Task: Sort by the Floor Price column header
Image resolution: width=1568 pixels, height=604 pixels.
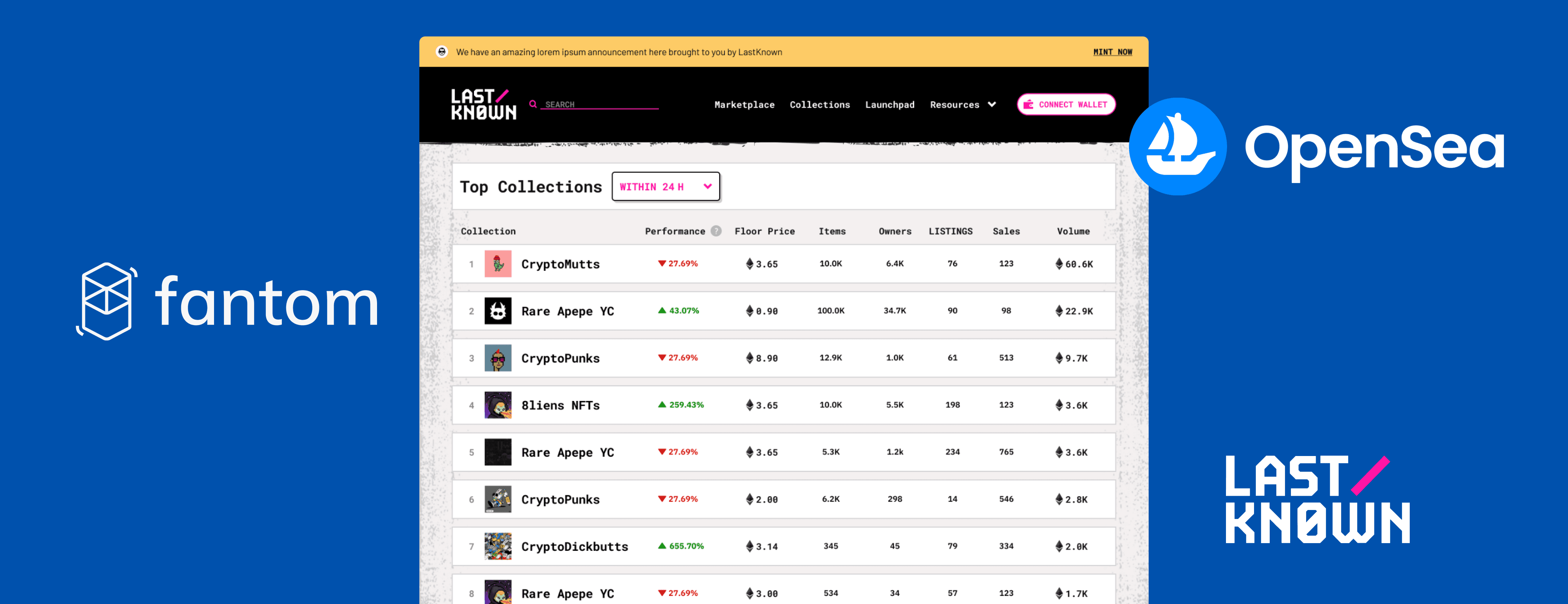Action: tap(764, 231)
